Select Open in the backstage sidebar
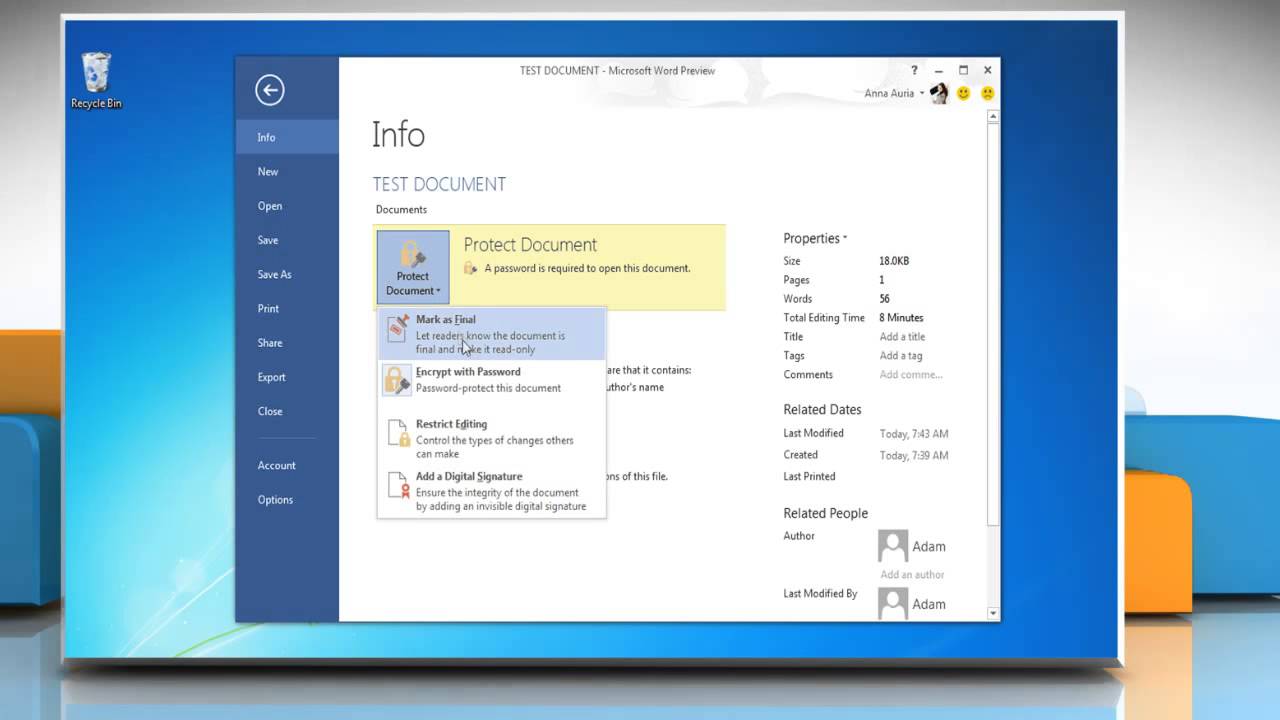The image size is (1280, 720). (x=287, y=206)
